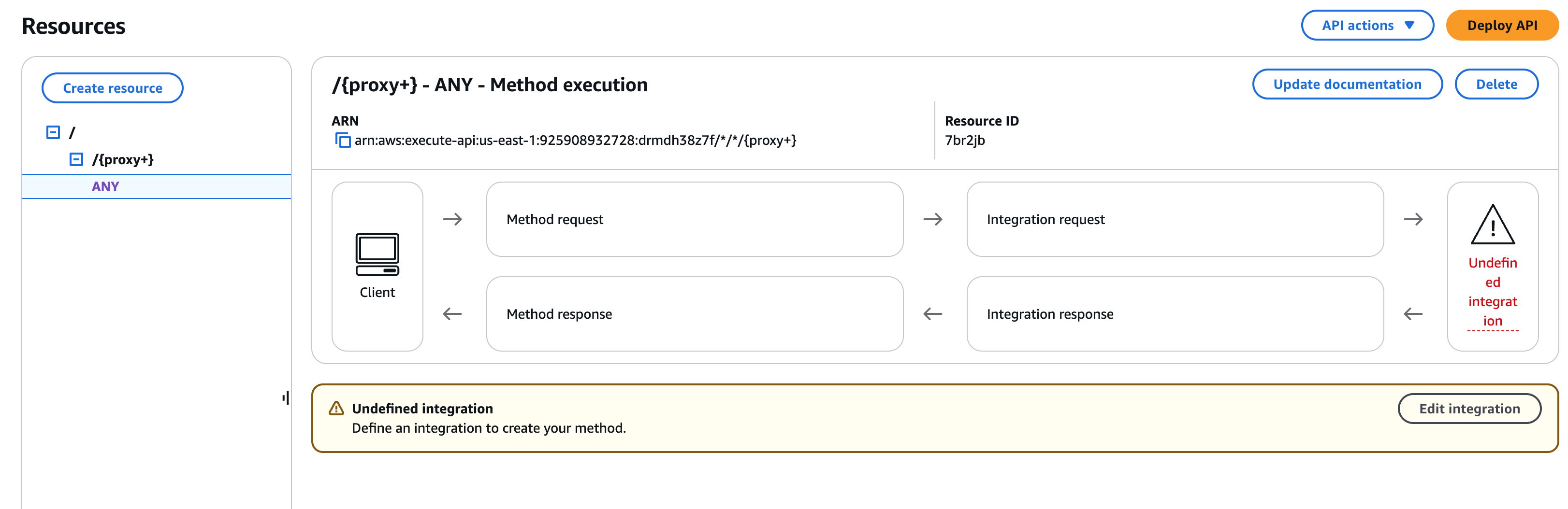Image resolution: width=1568 pixels, height=509 pixels.
Task: Click the Deploy API button
Action: pos(1502,26)
